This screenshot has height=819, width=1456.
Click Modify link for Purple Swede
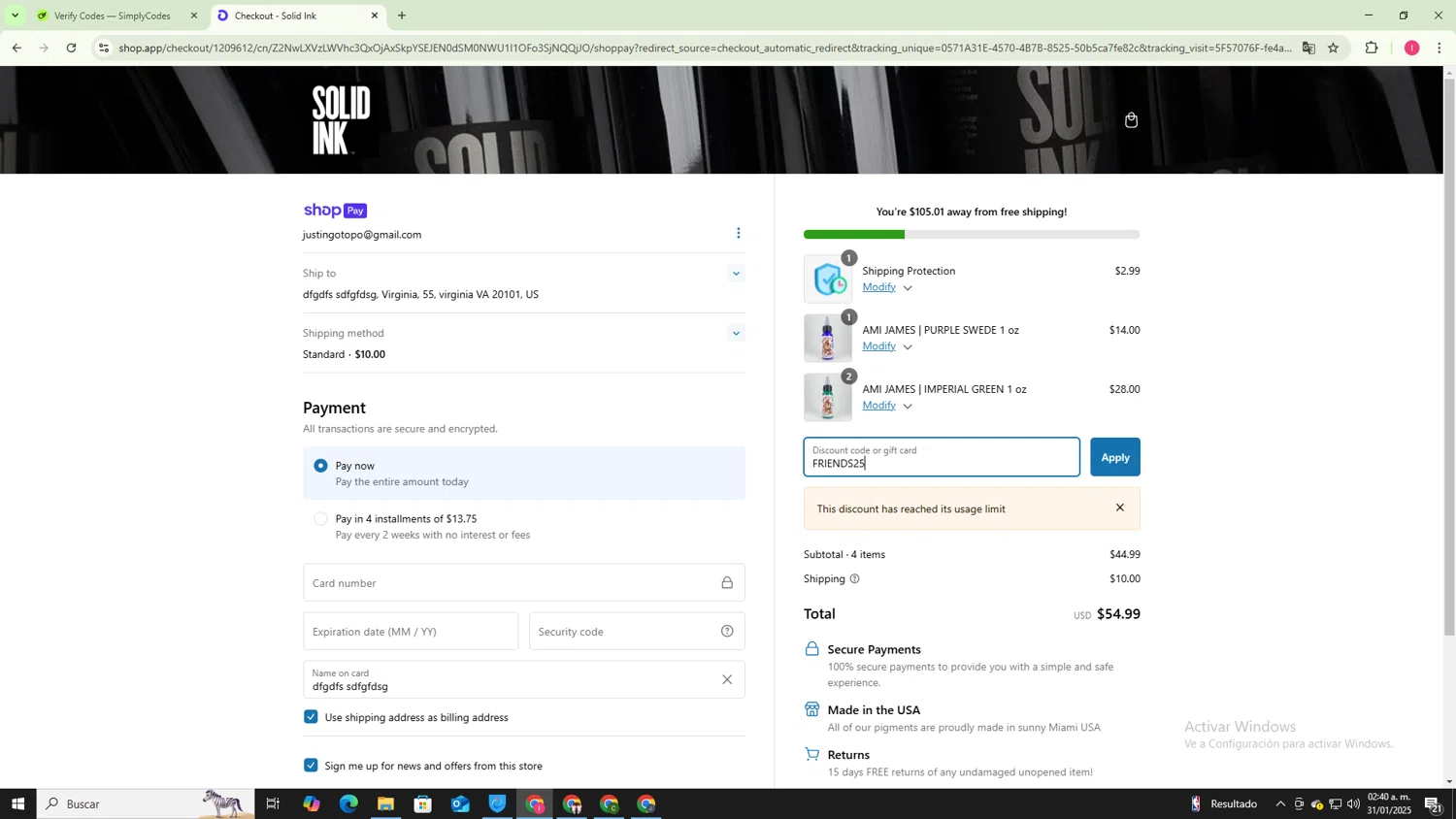(879, 346)
